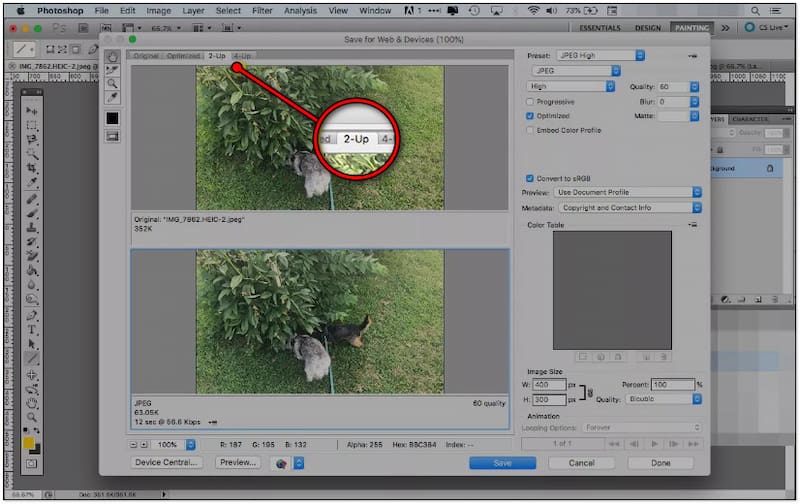Open the Analysis menu
The image size is (800, 504).
coord(300,10)
